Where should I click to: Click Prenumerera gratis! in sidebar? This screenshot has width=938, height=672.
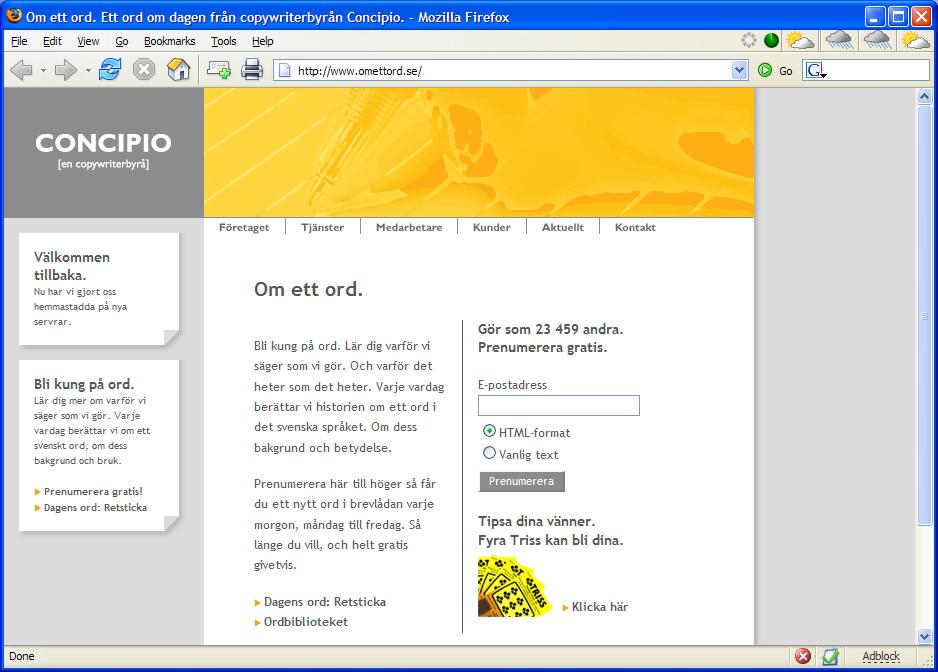pos(93,491)
